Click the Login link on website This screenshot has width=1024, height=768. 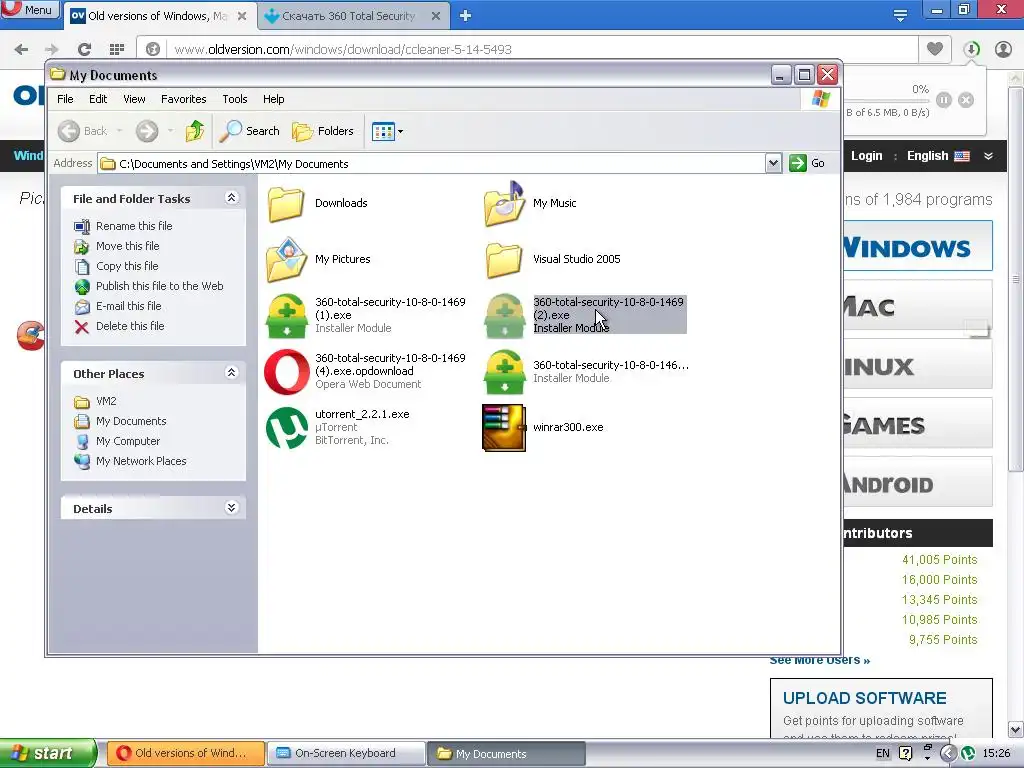point(867,155)
